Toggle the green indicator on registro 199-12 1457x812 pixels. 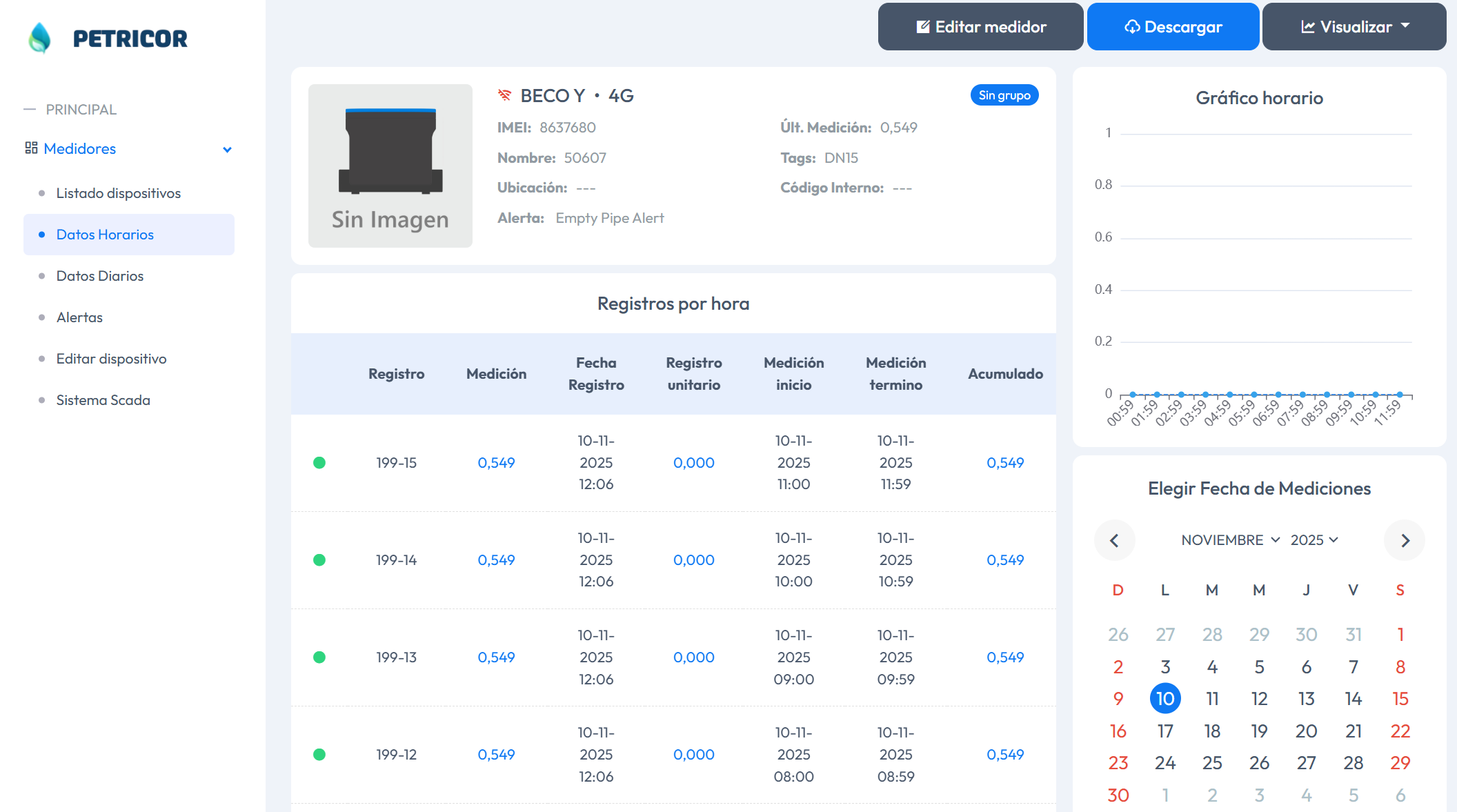coord(319,754)
